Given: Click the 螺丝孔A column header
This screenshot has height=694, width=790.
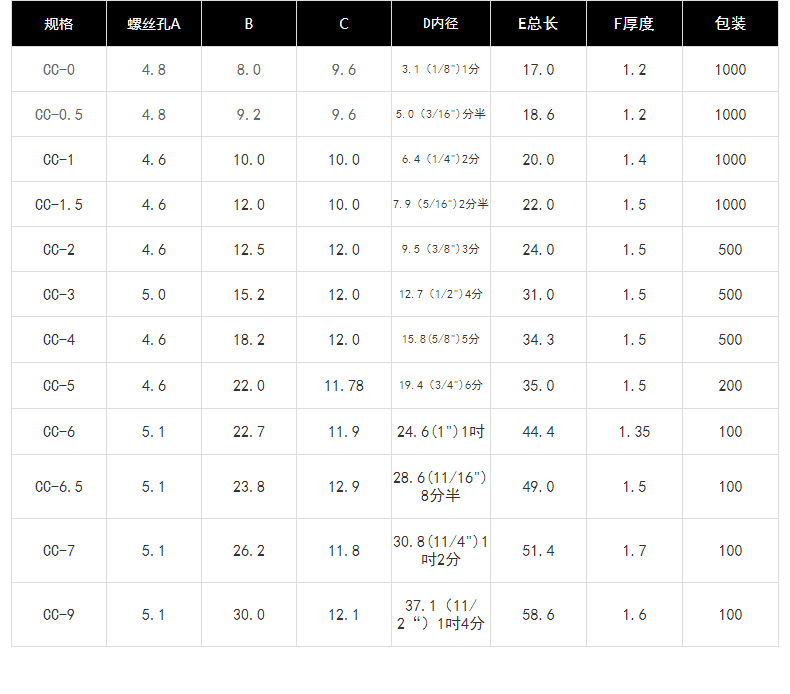Looking at the screenshot, I should (154, 24).
